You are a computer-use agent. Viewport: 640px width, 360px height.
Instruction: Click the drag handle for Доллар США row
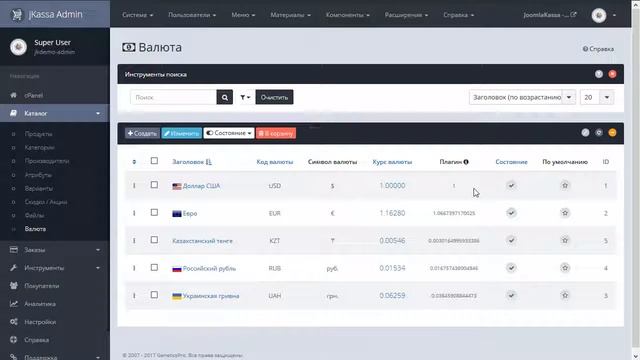[134, 186]
